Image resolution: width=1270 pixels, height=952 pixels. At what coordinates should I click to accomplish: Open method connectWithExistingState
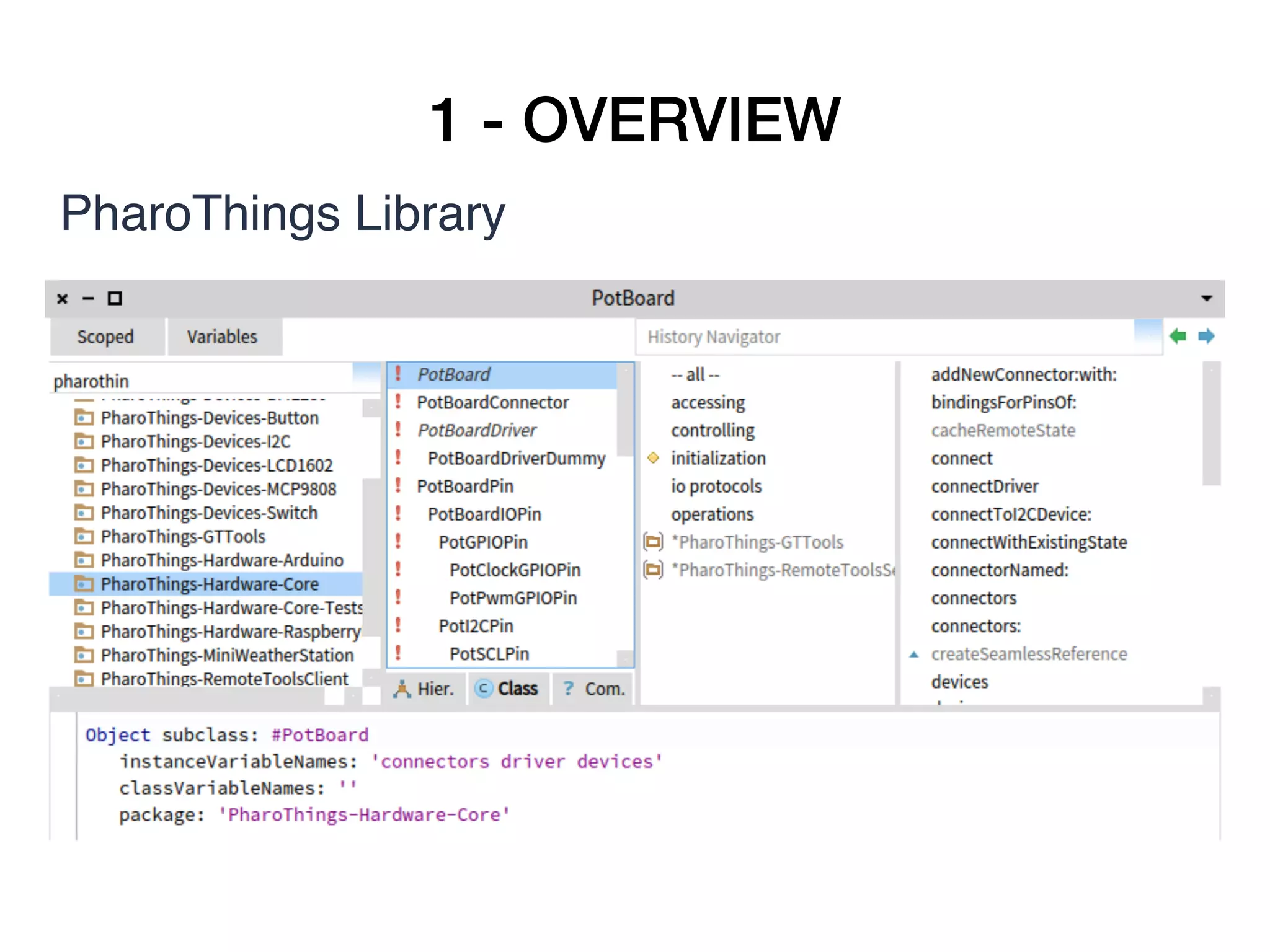(x=1029, y=542)
